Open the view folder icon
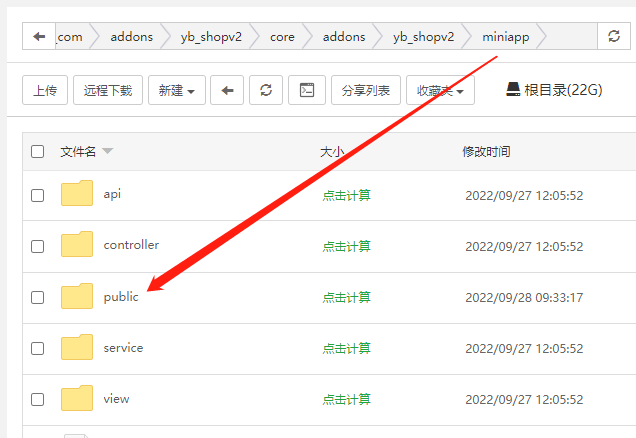This screenshot has height=438, width=636. pos(77,398)
